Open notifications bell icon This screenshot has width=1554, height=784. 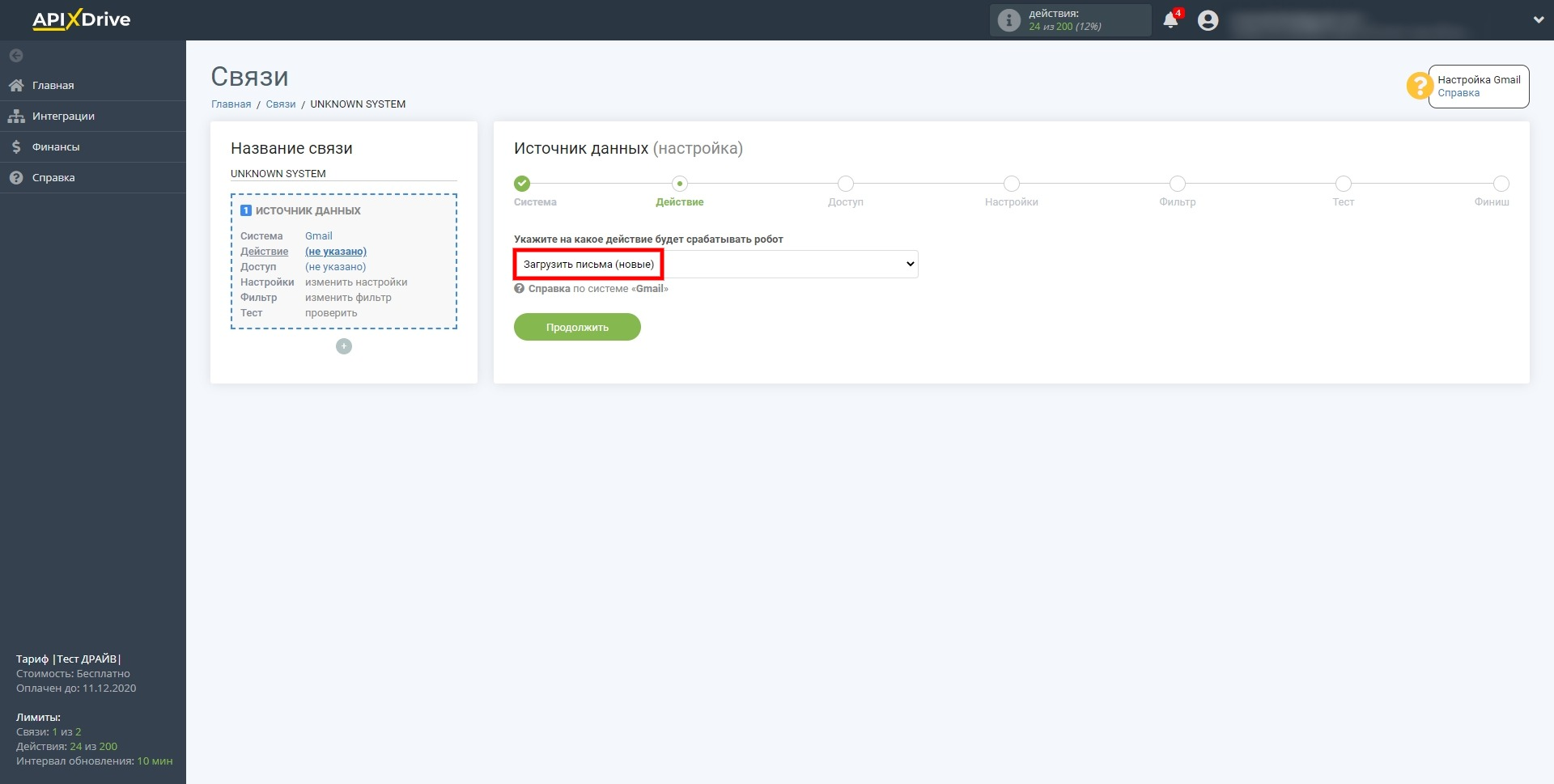click(x=1170, y=20)
